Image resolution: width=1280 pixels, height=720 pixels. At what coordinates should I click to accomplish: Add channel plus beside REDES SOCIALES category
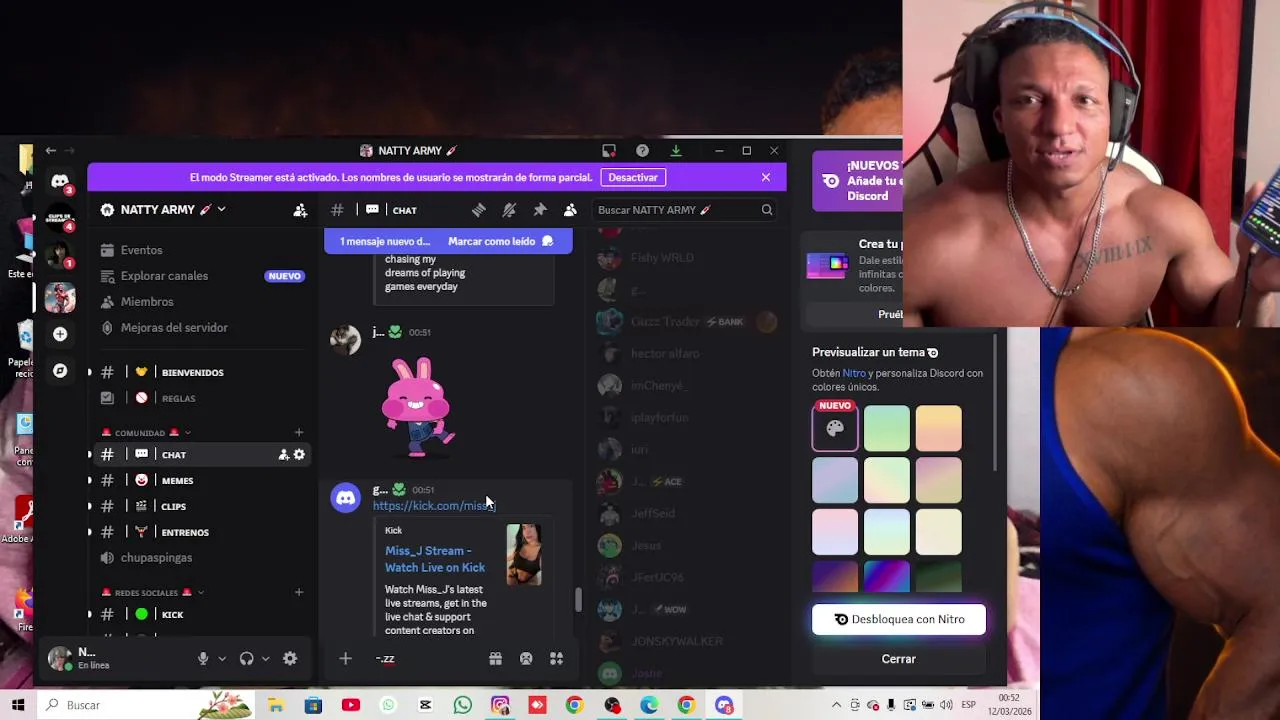(299, 593)
